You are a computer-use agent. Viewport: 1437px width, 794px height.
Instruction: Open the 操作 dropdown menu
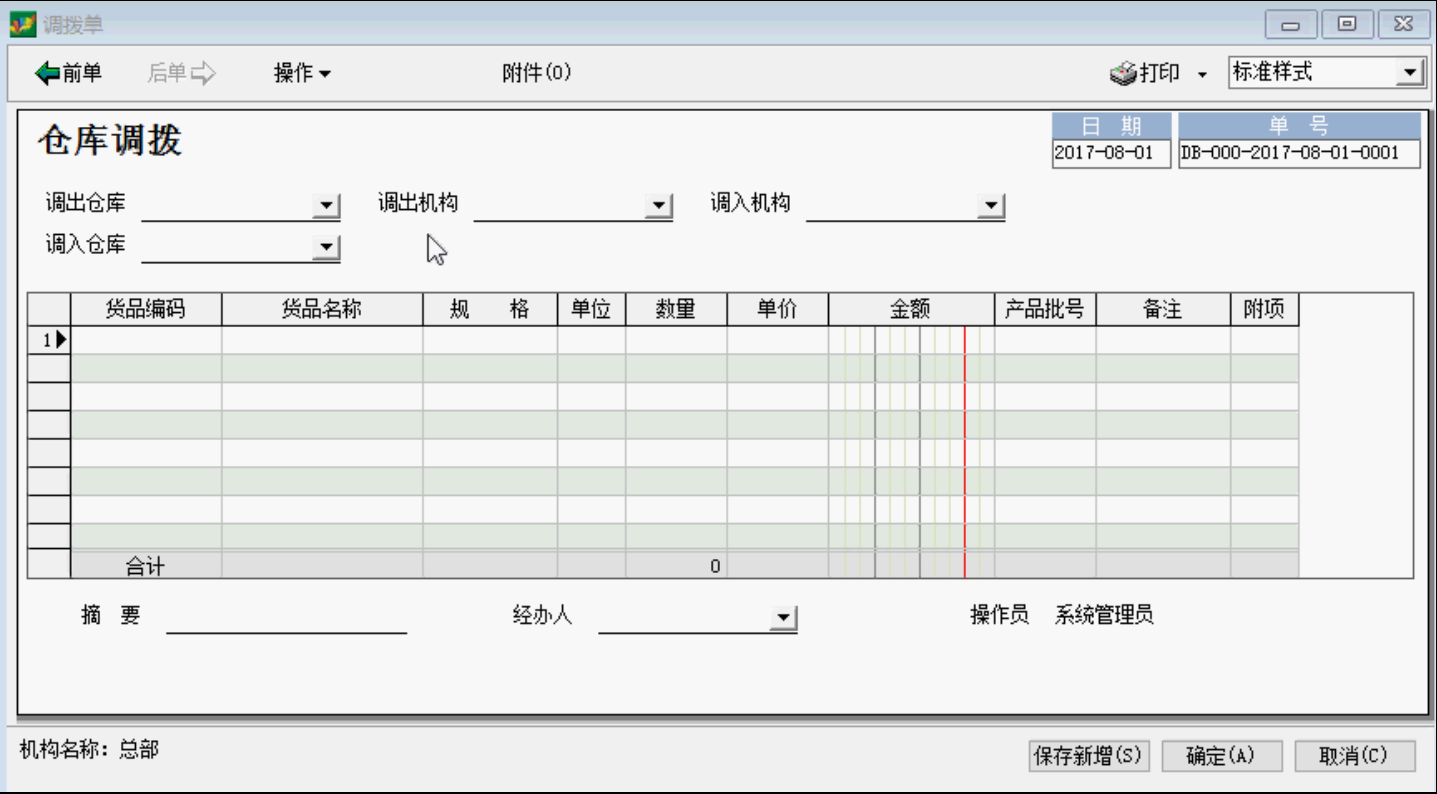[302, 73]
